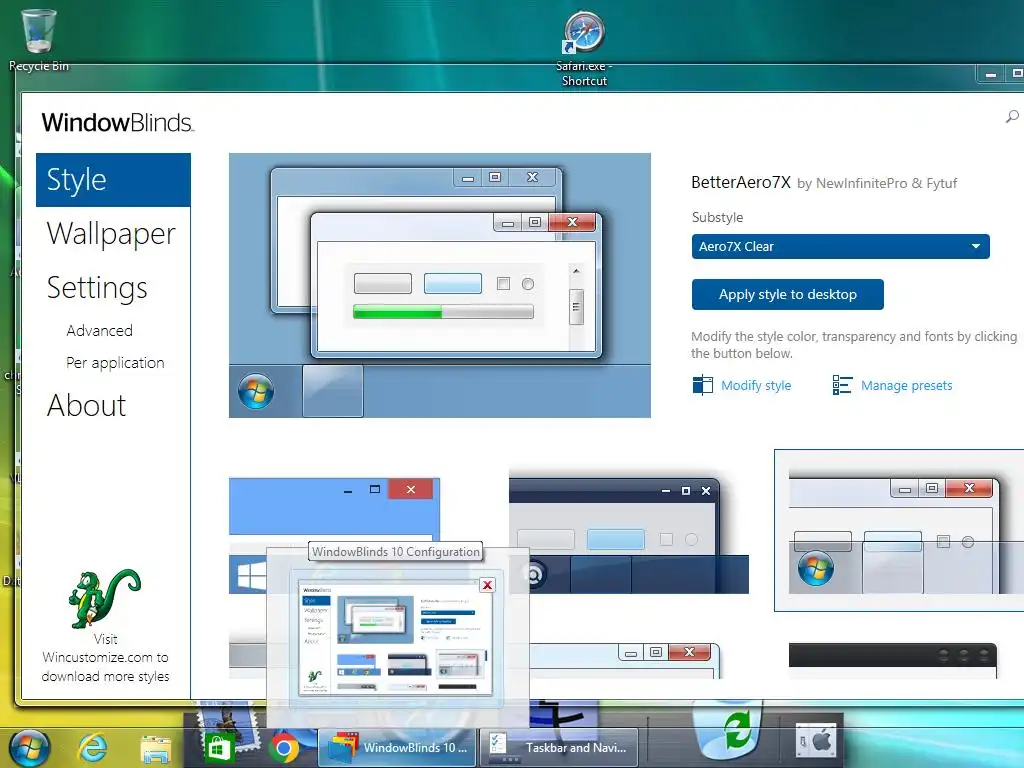Image resolution: width=1024 pixels, height=768 pixels.
Task: Expand the Substyle dropdown showing Aero7X Clear
Action: pyautogui.click(x=840, y=247)
